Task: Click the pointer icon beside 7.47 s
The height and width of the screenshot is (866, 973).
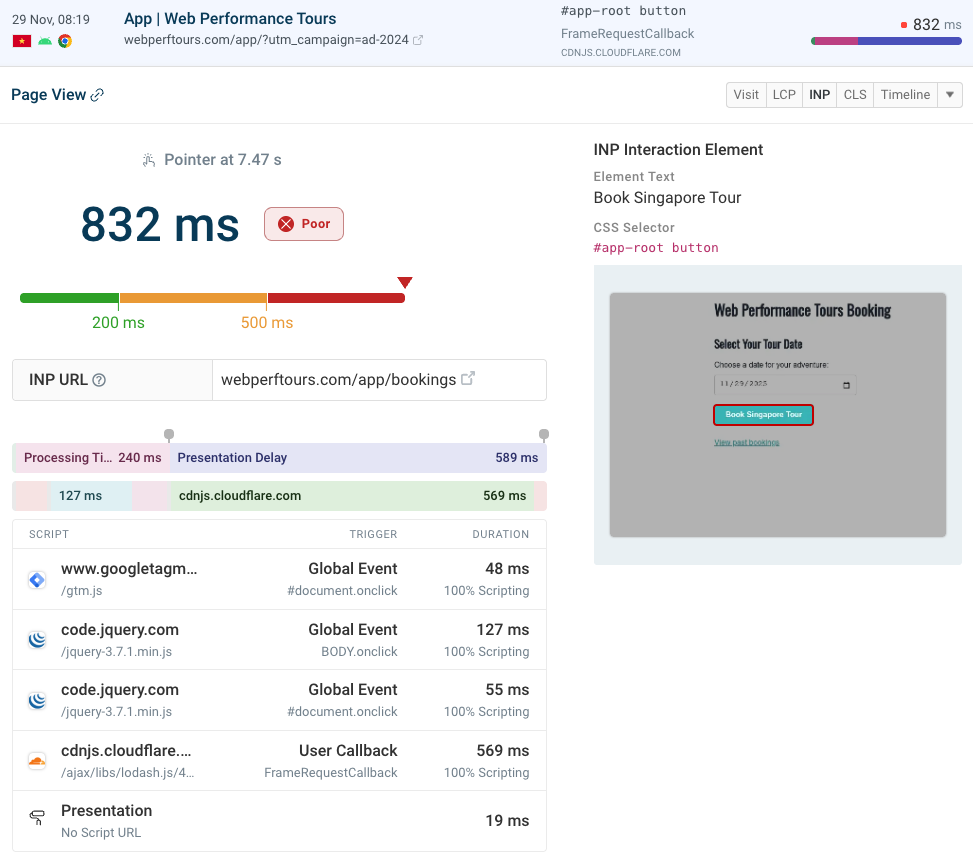Action: (x=148, y=160)
